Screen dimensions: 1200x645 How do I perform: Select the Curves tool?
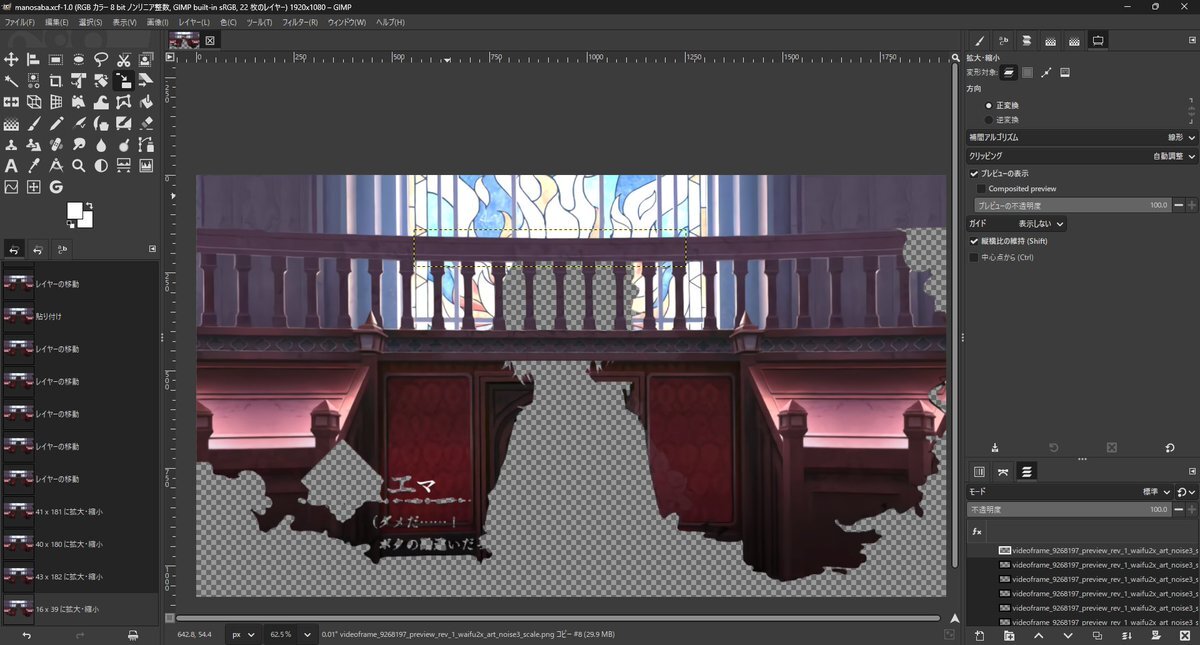[x=11, y=187]
